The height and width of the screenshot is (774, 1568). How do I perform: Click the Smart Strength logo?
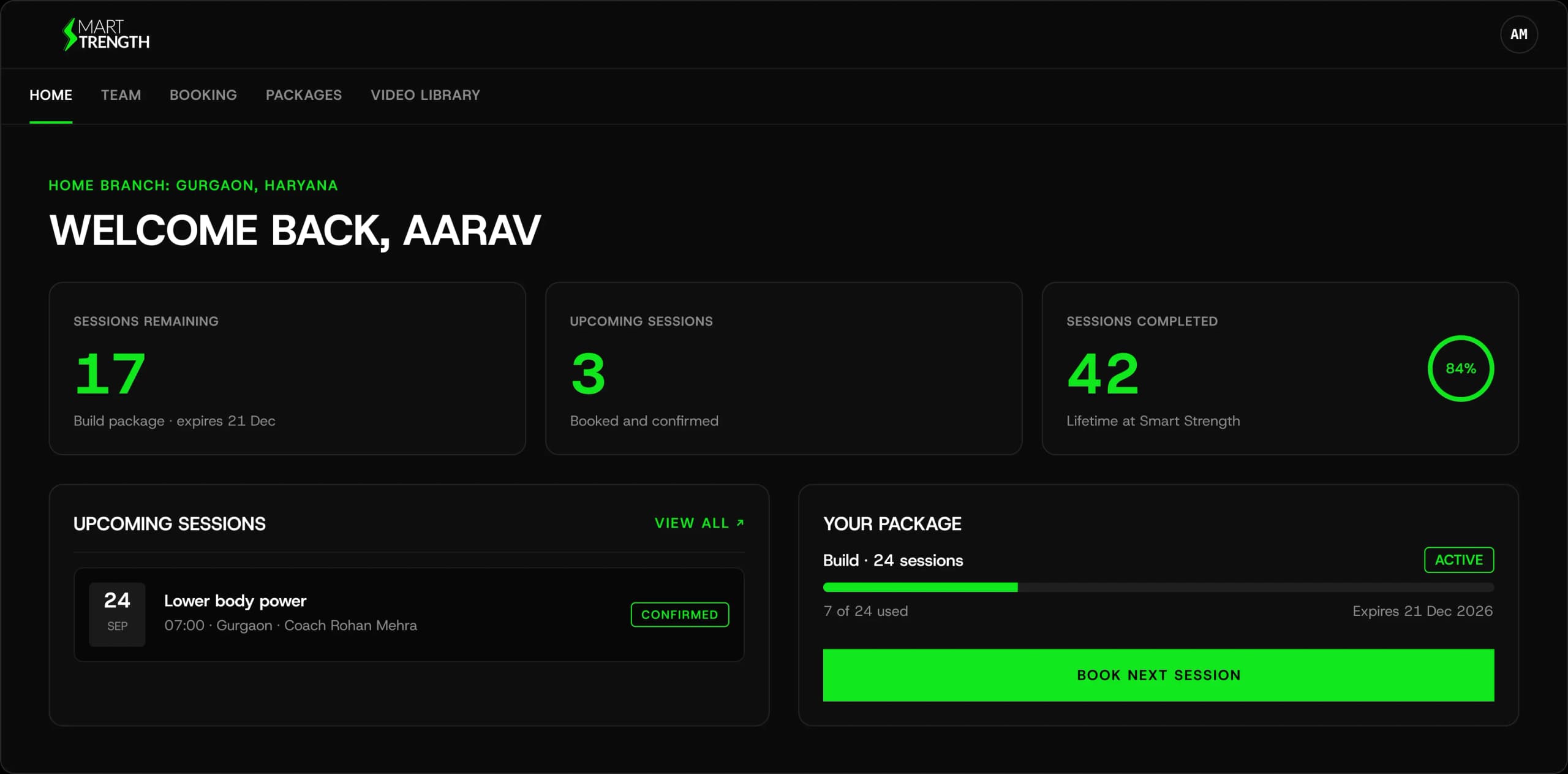pos(106,34)
